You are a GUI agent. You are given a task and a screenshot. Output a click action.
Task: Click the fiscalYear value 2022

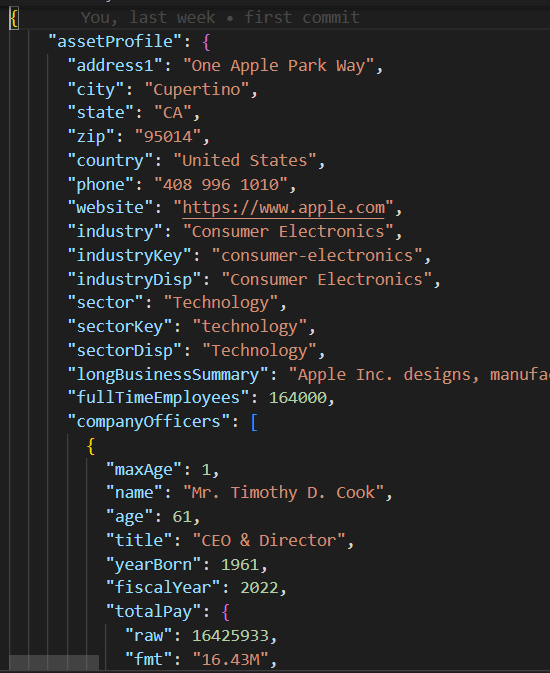[x=259, y=588]
